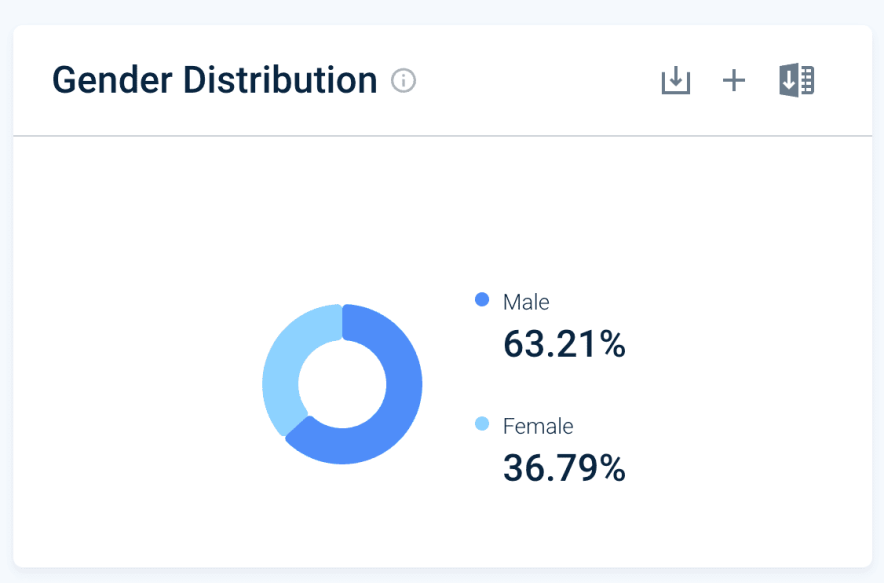Click empty header space between title and icons
This screenshot has width=884, height=583.
540,81
